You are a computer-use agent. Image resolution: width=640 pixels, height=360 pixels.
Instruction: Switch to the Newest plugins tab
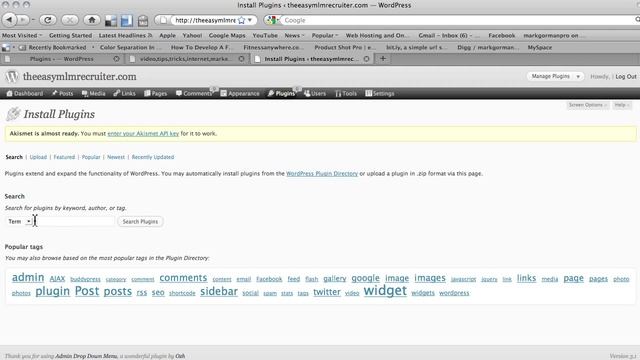coord(116,157)
